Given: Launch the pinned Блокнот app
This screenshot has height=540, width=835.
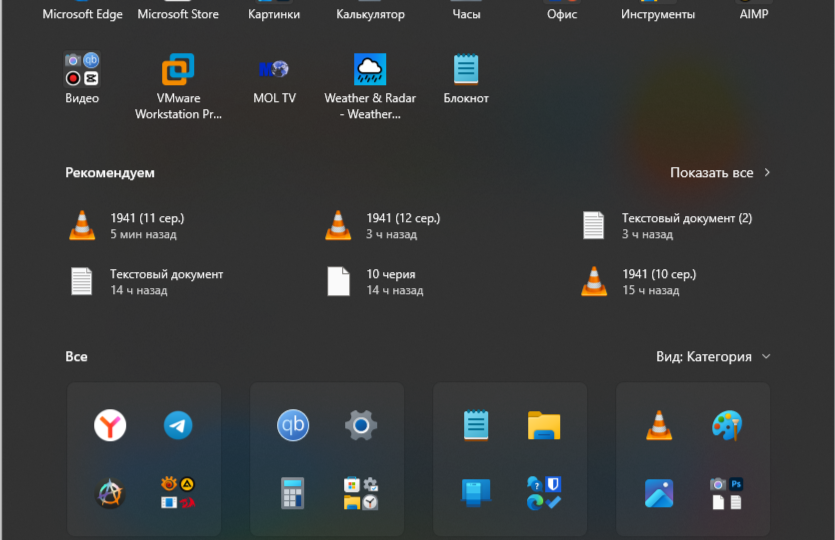Looking at the screenshot, I should click(466, 78).
